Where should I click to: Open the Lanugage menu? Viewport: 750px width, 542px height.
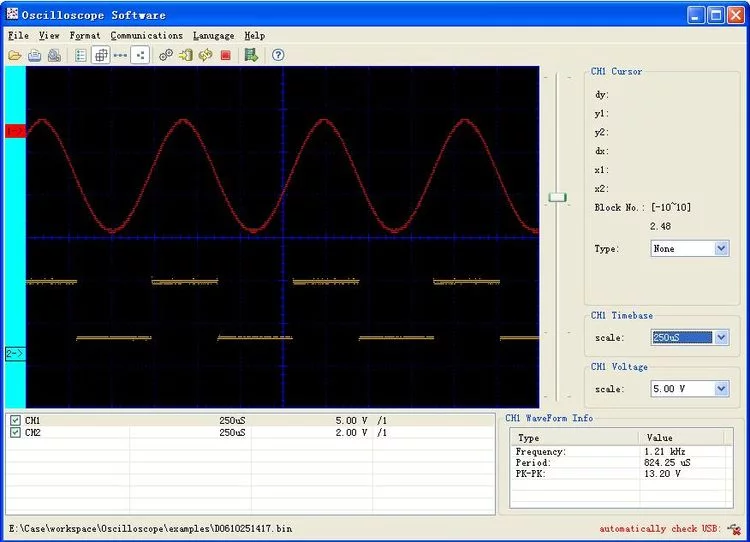213,35
